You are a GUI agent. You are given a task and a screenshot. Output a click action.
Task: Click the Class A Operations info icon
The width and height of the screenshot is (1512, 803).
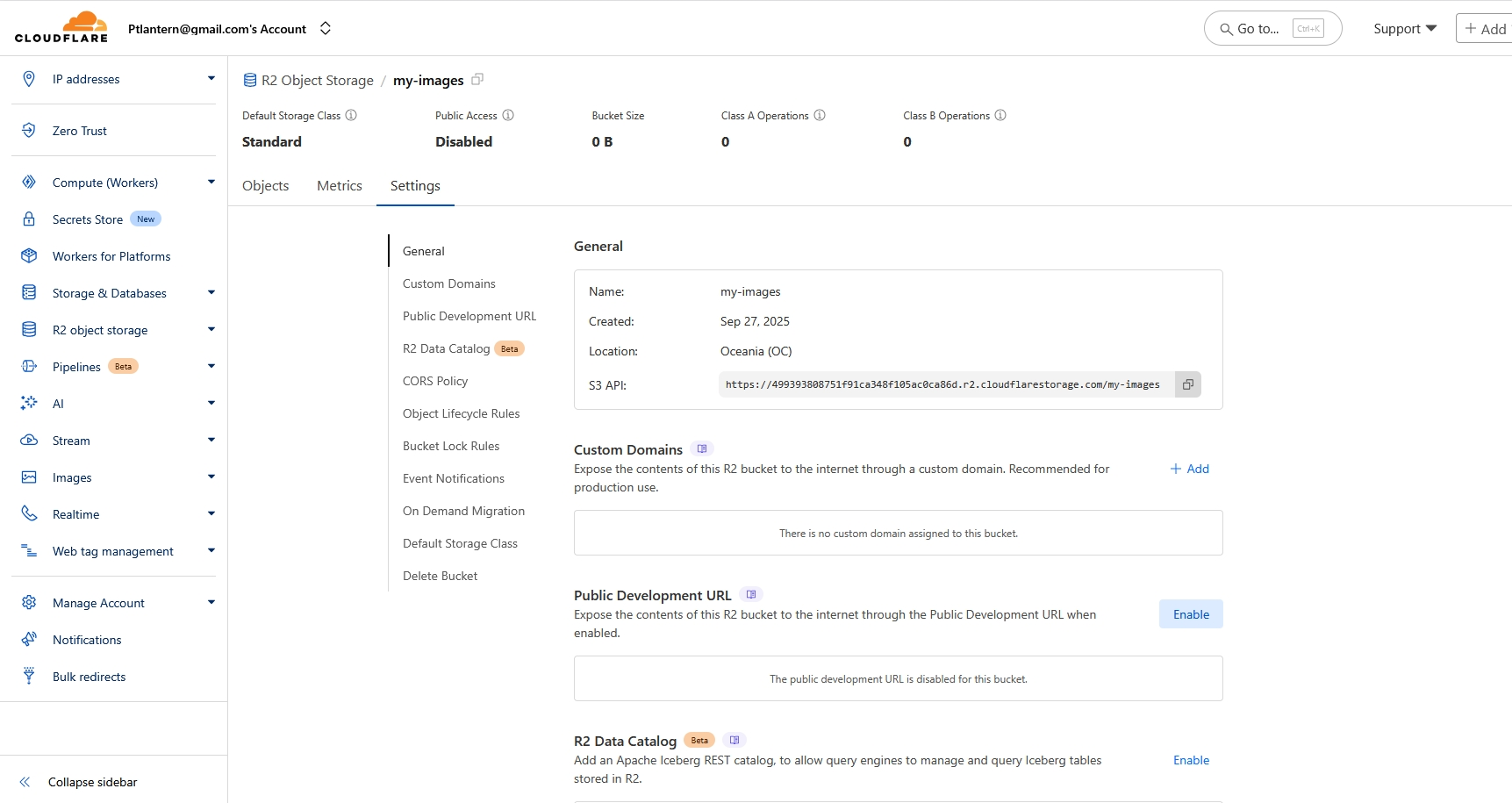820,115
